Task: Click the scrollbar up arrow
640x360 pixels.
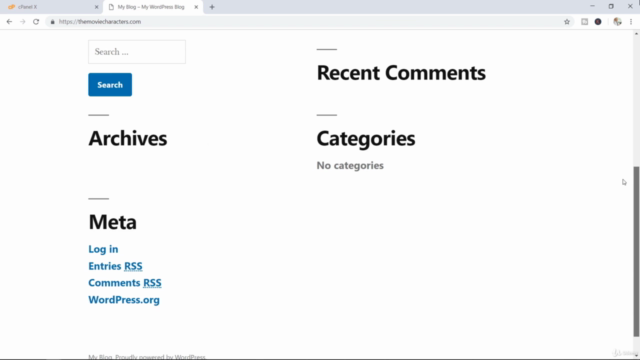Action: coord(636,33)
